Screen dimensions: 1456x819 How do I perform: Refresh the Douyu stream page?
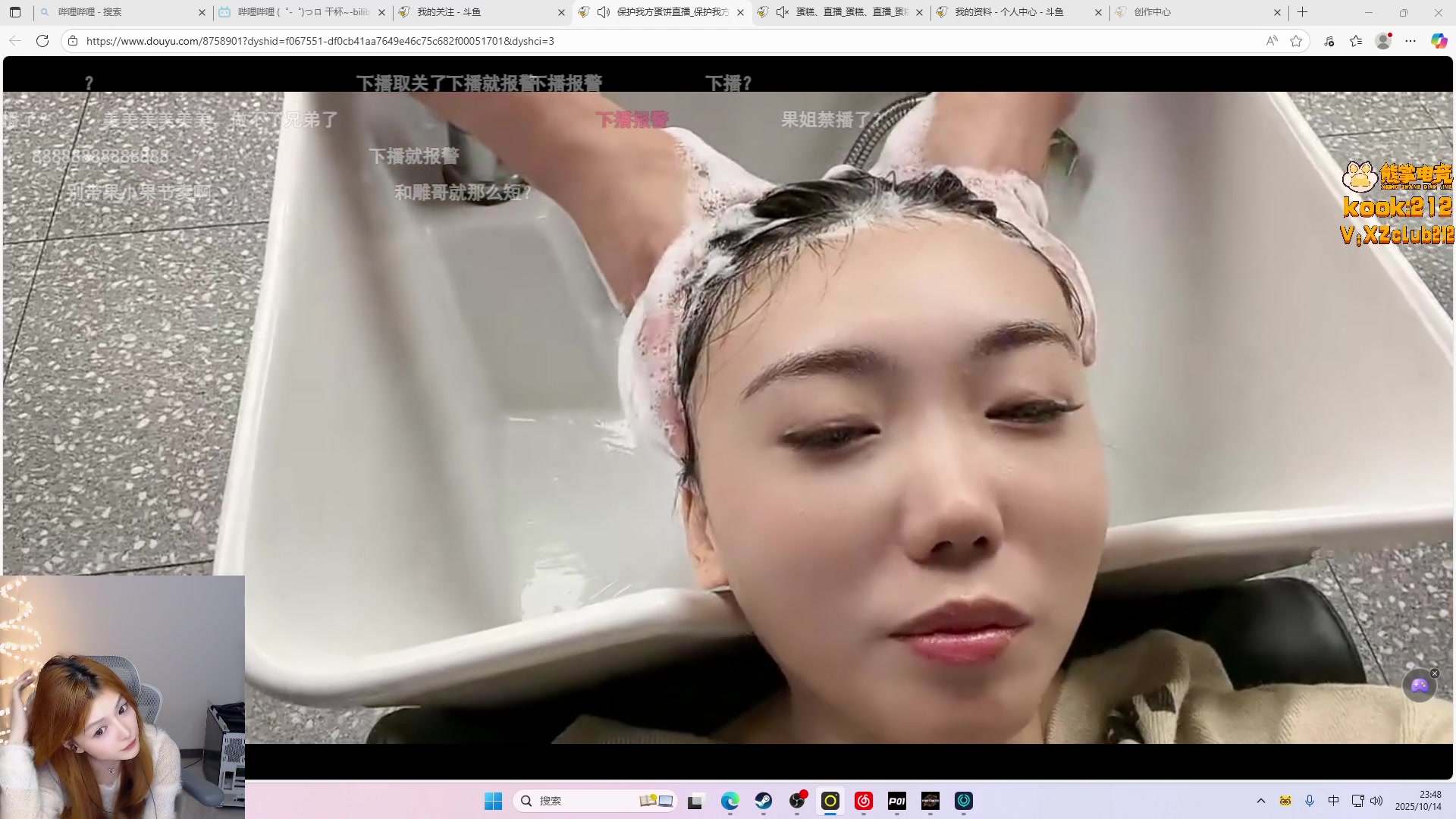pos(42,41)
